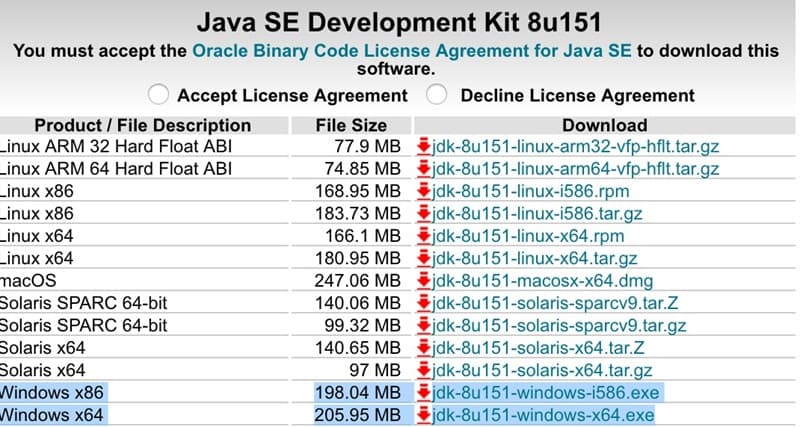This screenshot has height=427, width=800.
Task: Click red download arrow for windows-i586.exe
Action: (423, 393)
